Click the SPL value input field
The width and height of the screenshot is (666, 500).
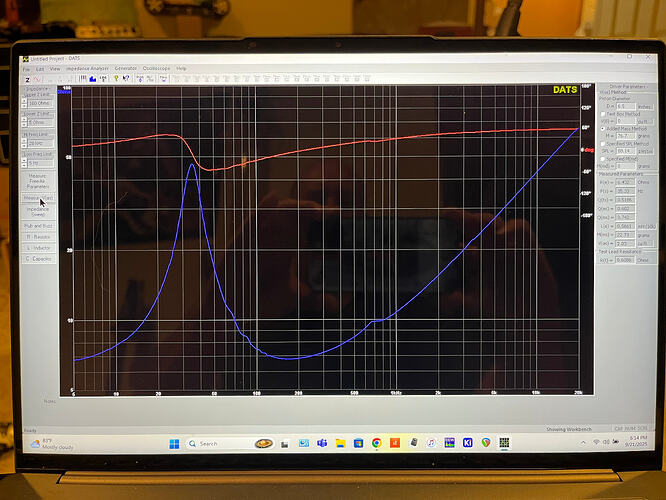(x=626, y=151)
